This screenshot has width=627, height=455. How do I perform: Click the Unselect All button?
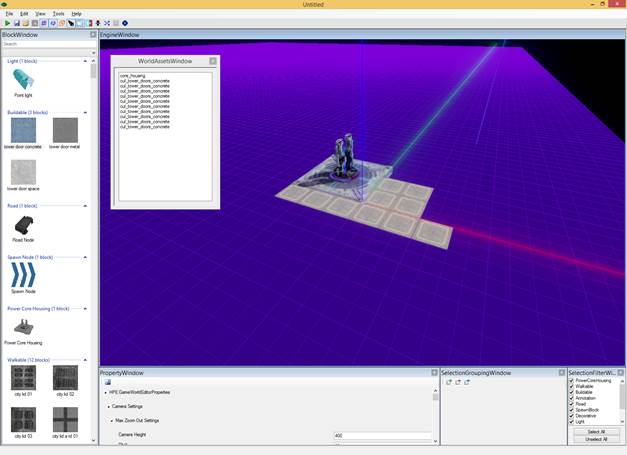click(x=596, y=439)
